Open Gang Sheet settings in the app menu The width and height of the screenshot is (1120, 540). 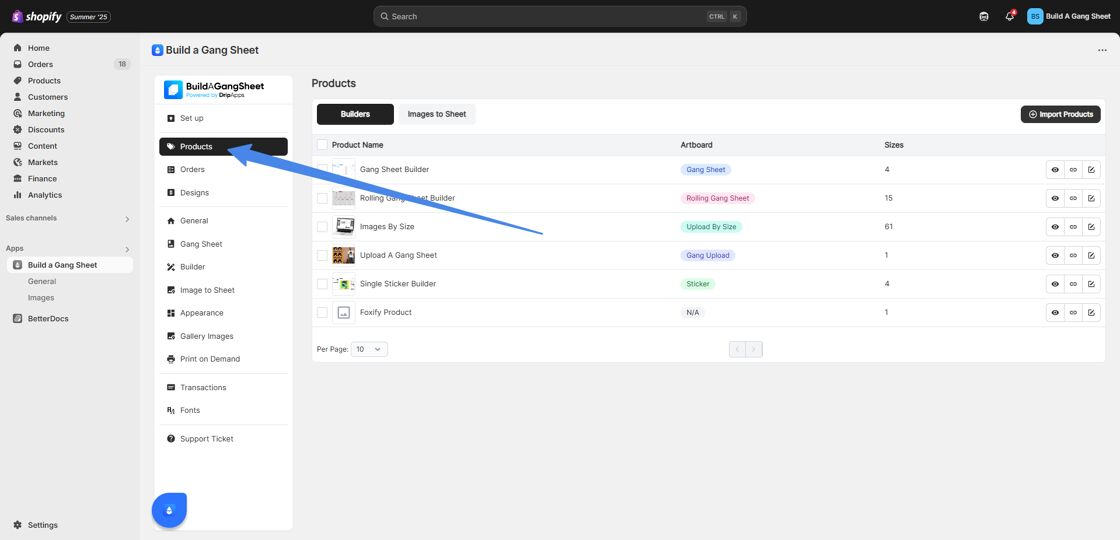[x=223, y=244]
